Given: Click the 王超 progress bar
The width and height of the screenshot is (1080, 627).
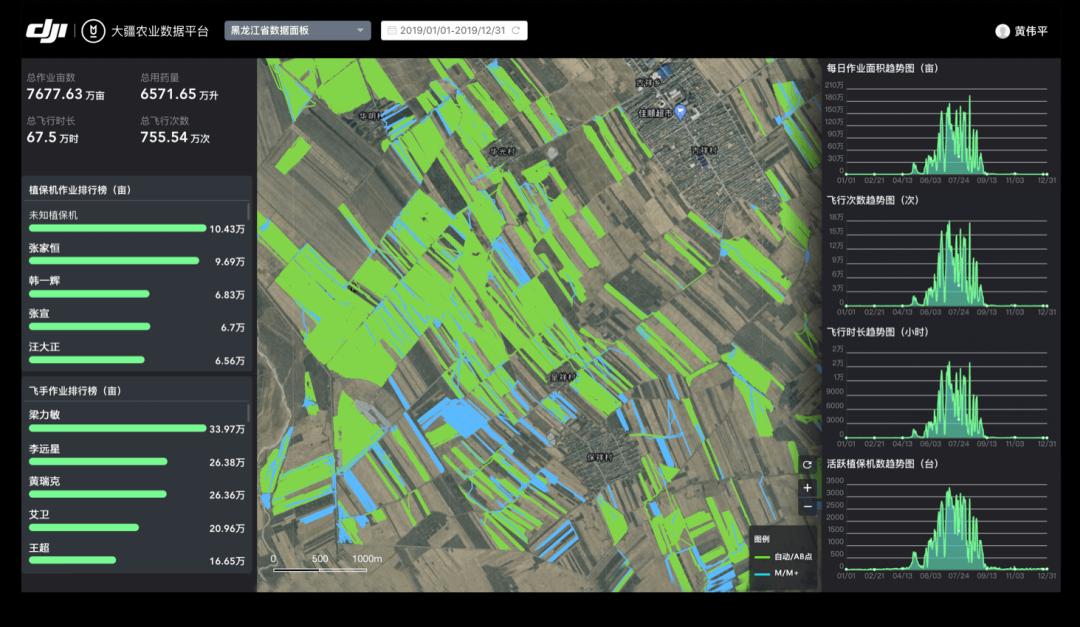Looking at the screenshot, I should click(72, 560).
